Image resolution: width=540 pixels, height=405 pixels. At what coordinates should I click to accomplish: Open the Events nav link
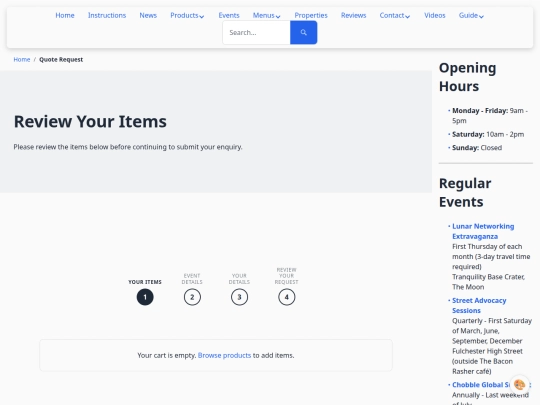point(229,15)
